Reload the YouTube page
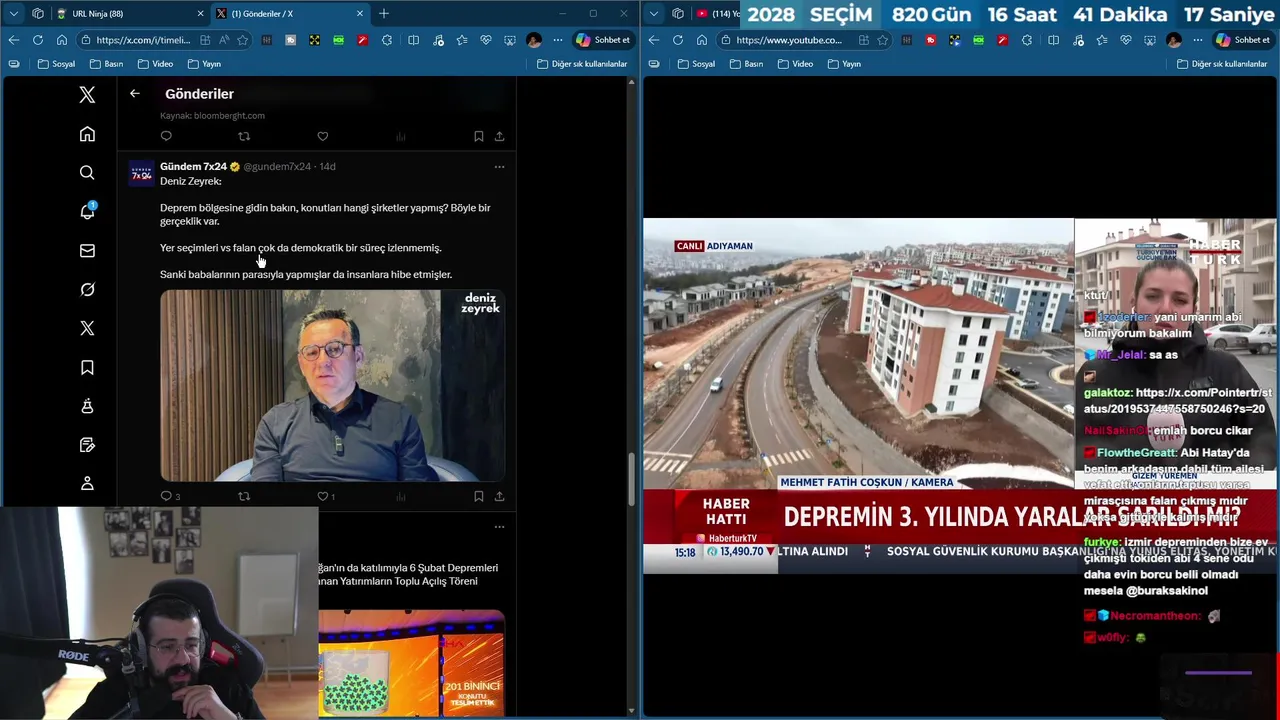1280x720 pixels. tap(677, 40)
